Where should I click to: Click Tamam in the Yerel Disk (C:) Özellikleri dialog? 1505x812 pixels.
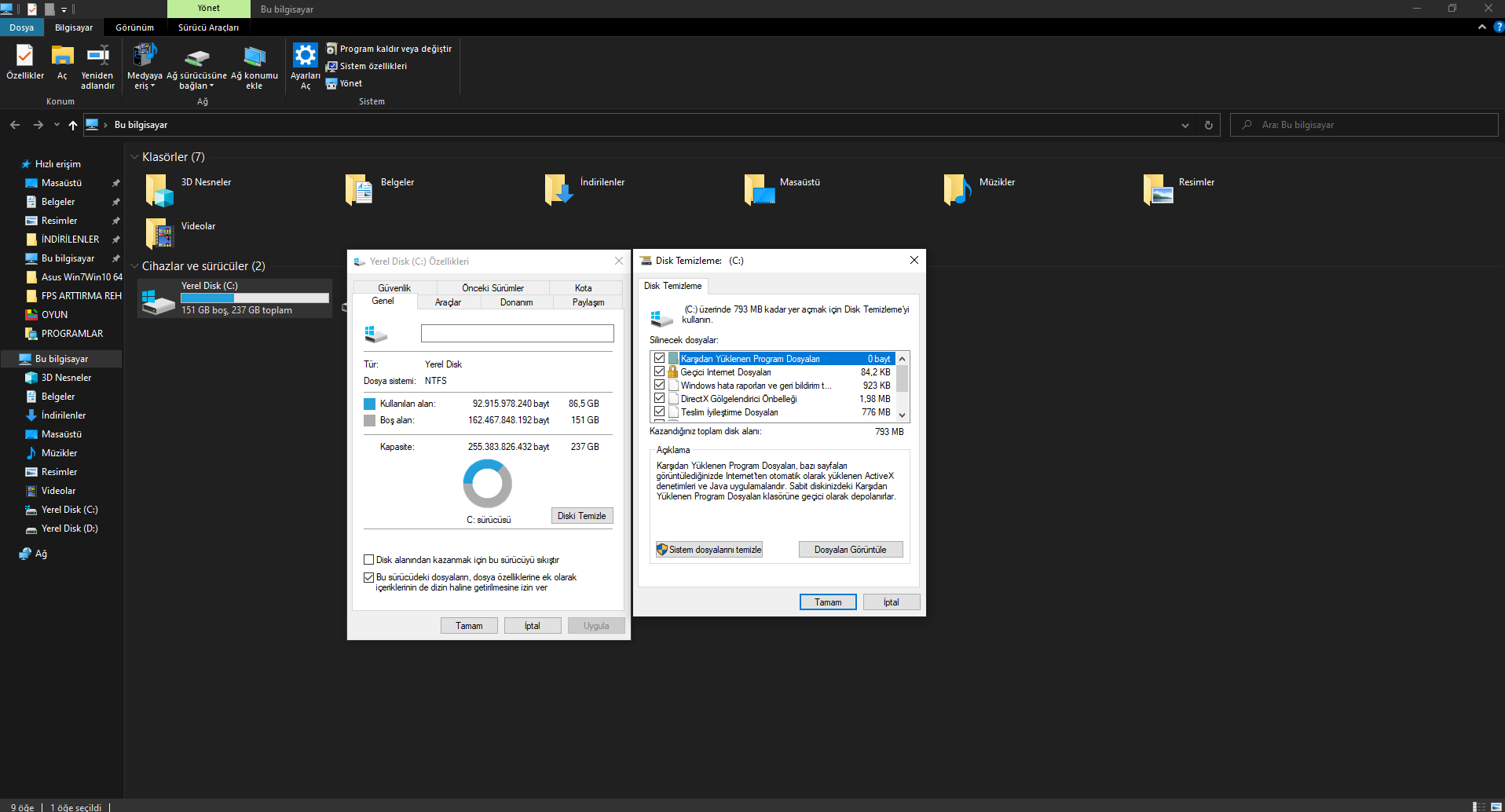469,626
